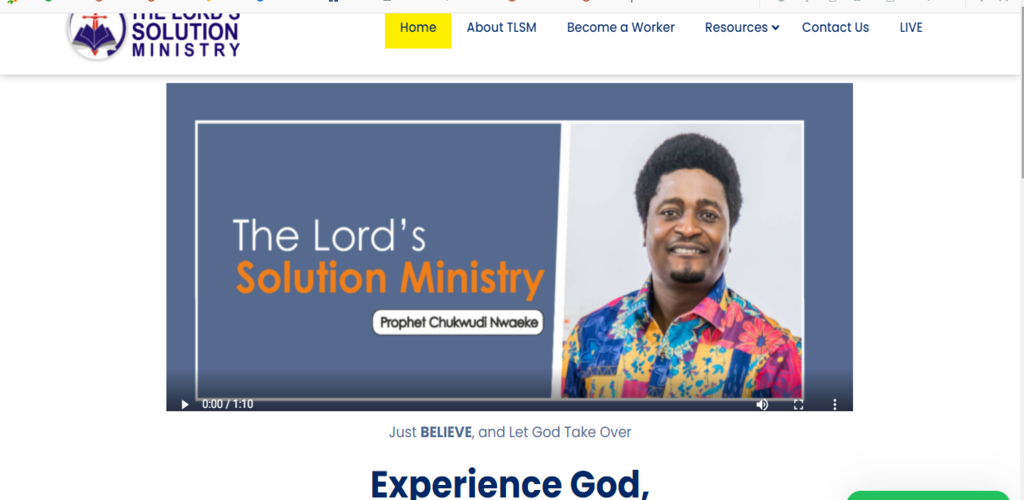Screen dimensions: 1024x500
Task: Click the 'Solution Ministry' title in video
Action: tap(390, 277)
